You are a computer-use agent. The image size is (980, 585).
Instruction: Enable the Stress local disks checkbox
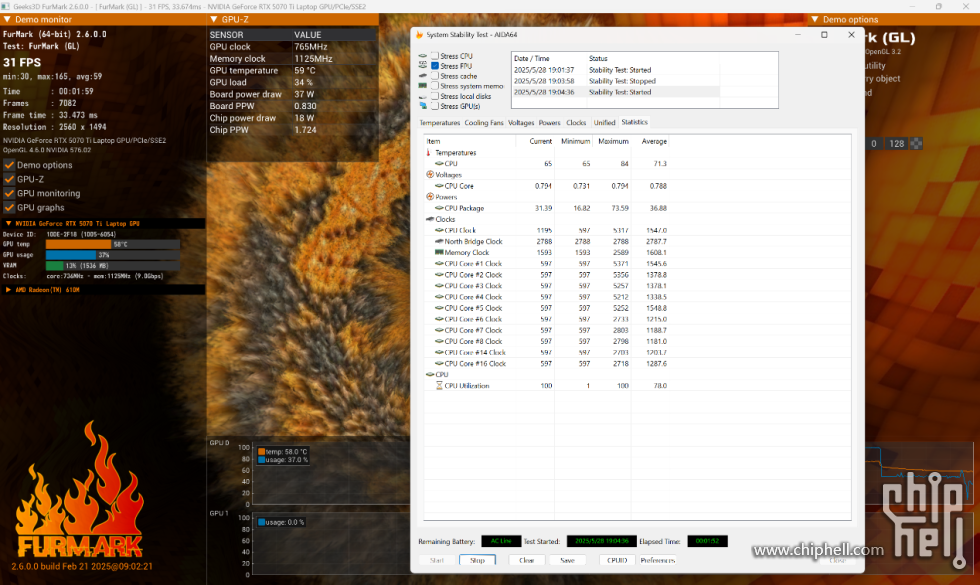pyautogui.click(x=435, y=96)
